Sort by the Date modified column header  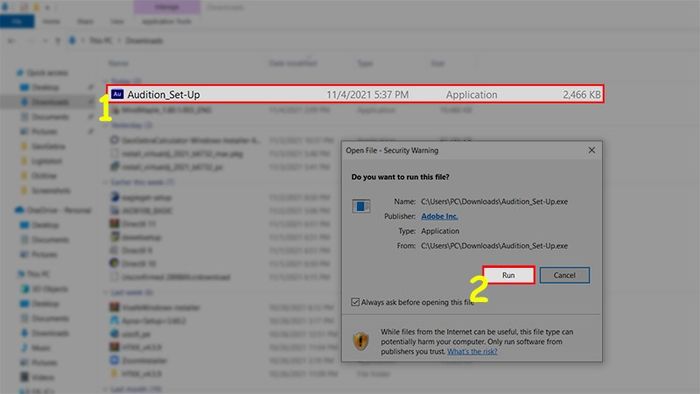point(293,63)
